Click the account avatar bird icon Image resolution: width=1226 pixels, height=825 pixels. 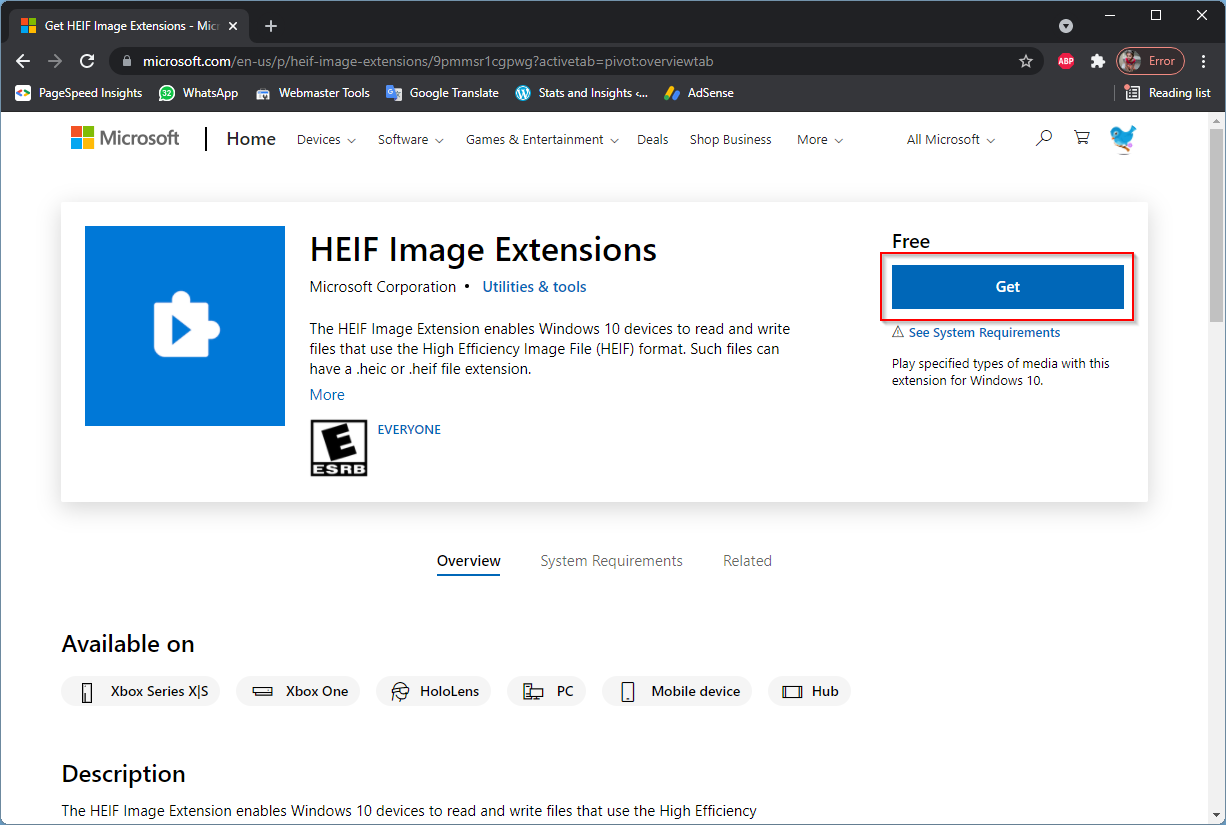click(1123, 139)
